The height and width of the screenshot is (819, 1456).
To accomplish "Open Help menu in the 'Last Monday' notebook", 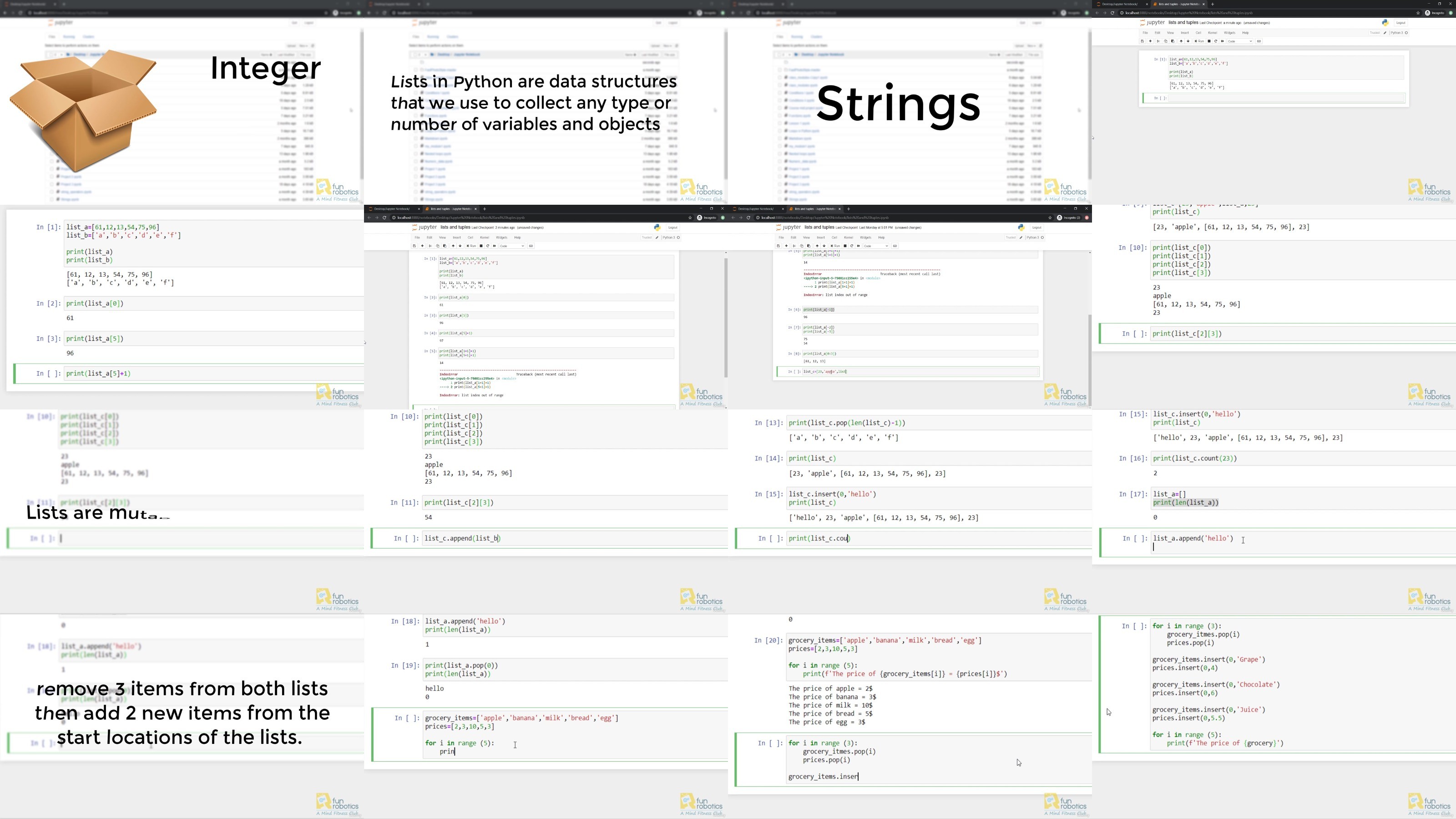I will click(x=881, y=238).
